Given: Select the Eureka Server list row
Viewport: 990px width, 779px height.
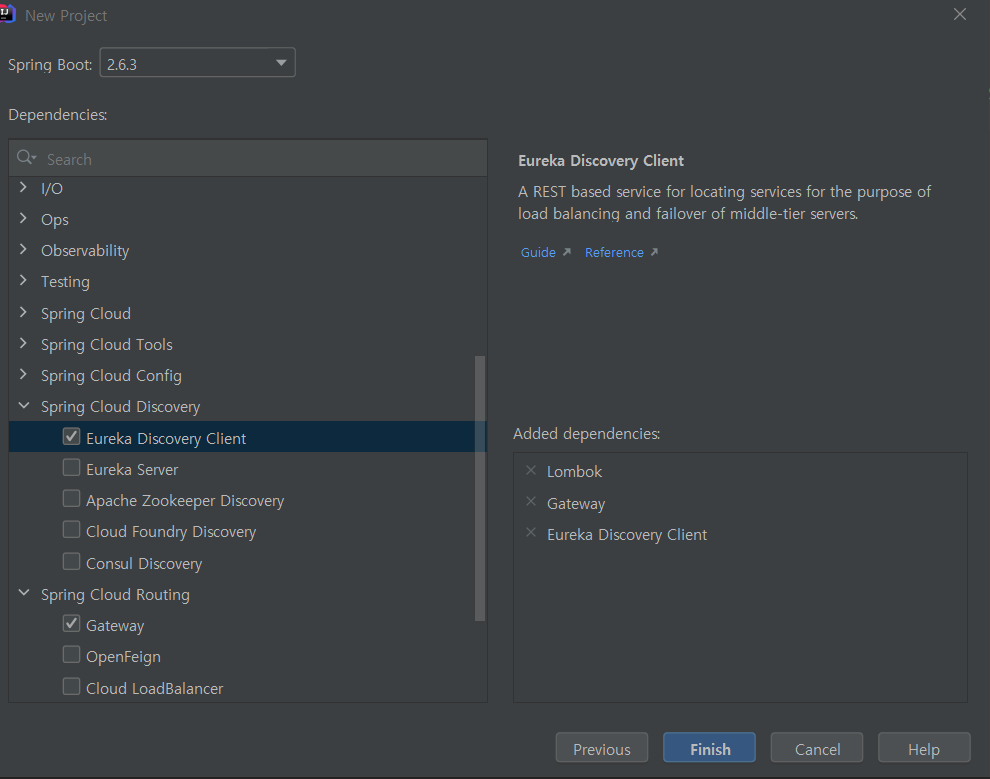Looking at the screenshot, I should [x=248, y=469].
